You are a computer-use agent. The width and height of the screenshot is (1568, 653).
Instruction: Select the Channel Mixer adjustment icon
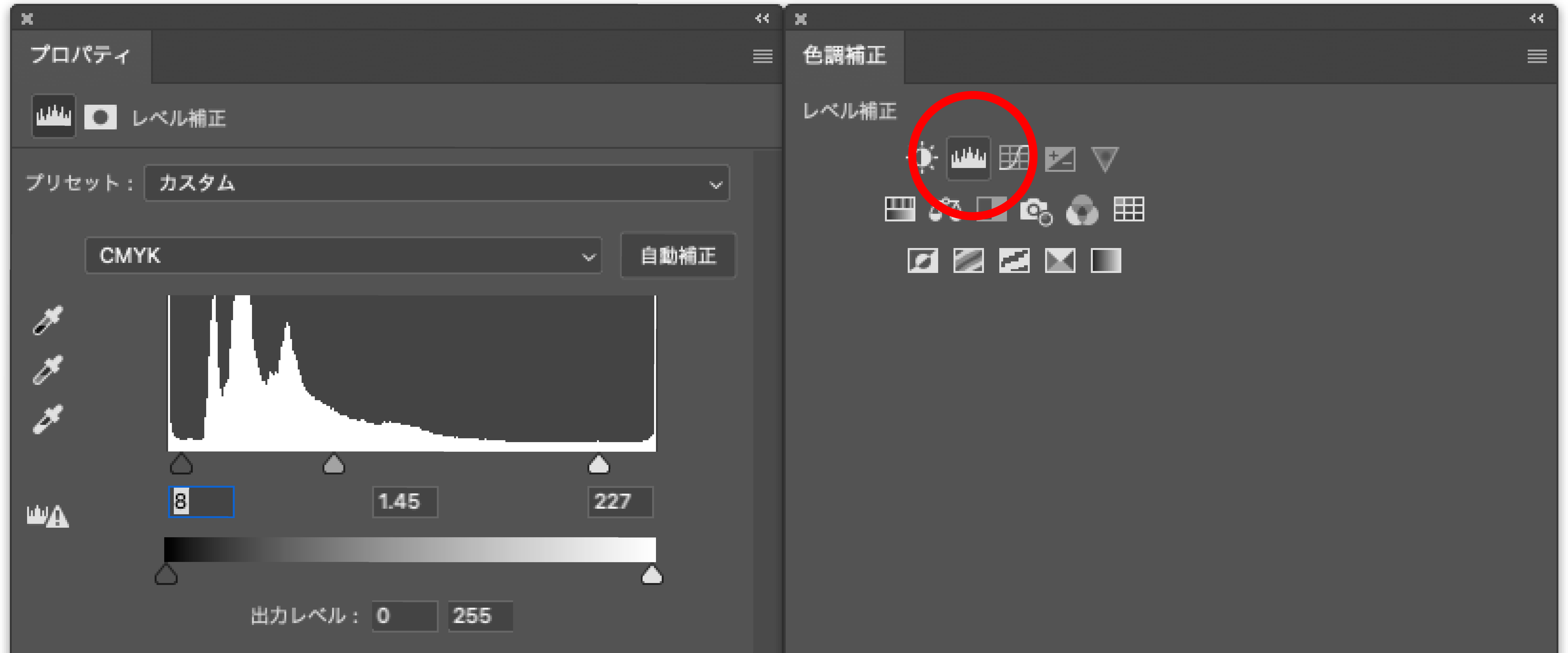pos(1082,210)
